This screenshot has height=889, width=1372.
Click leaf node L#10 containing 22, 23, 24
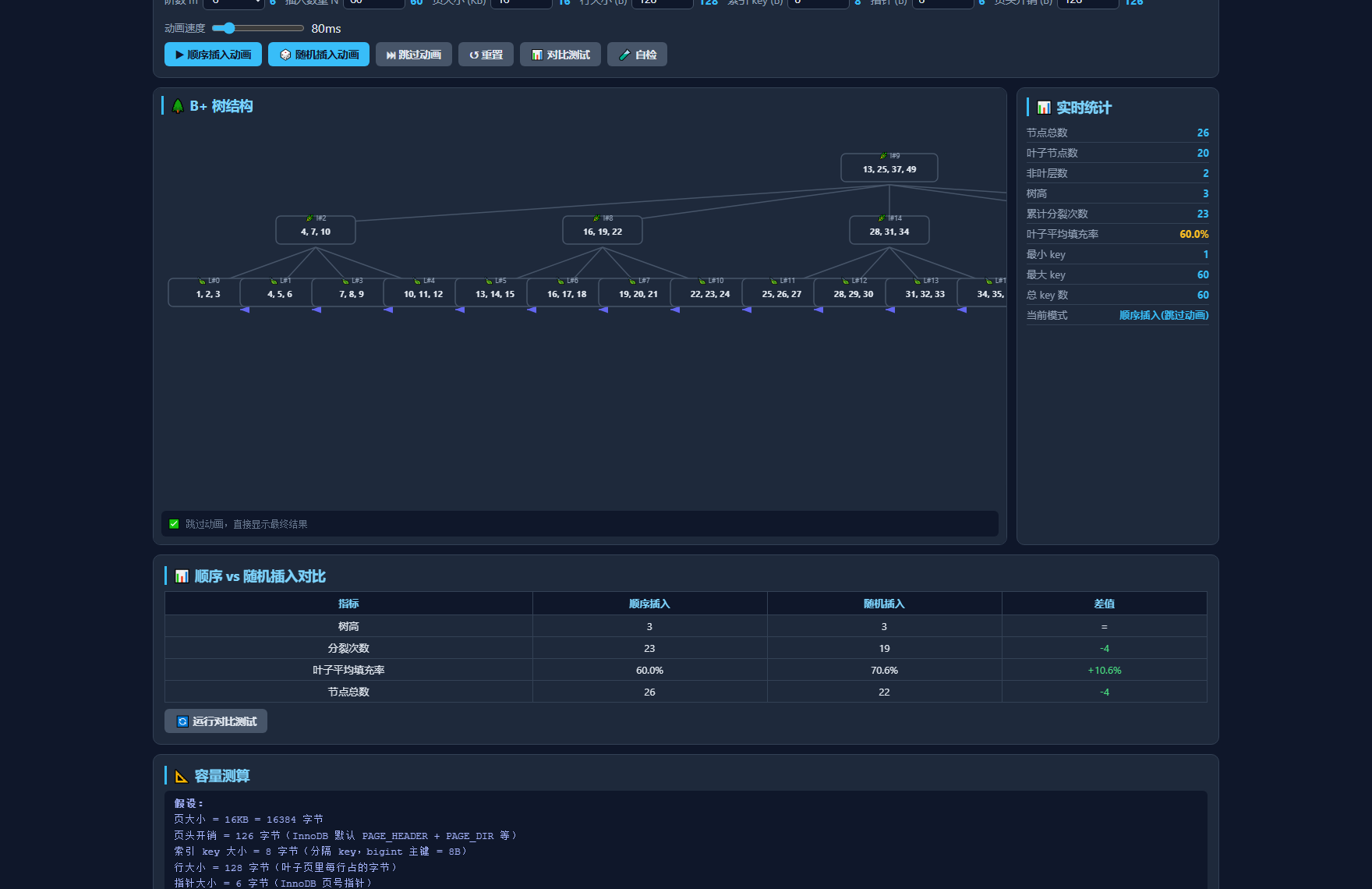tap(710, 292)
